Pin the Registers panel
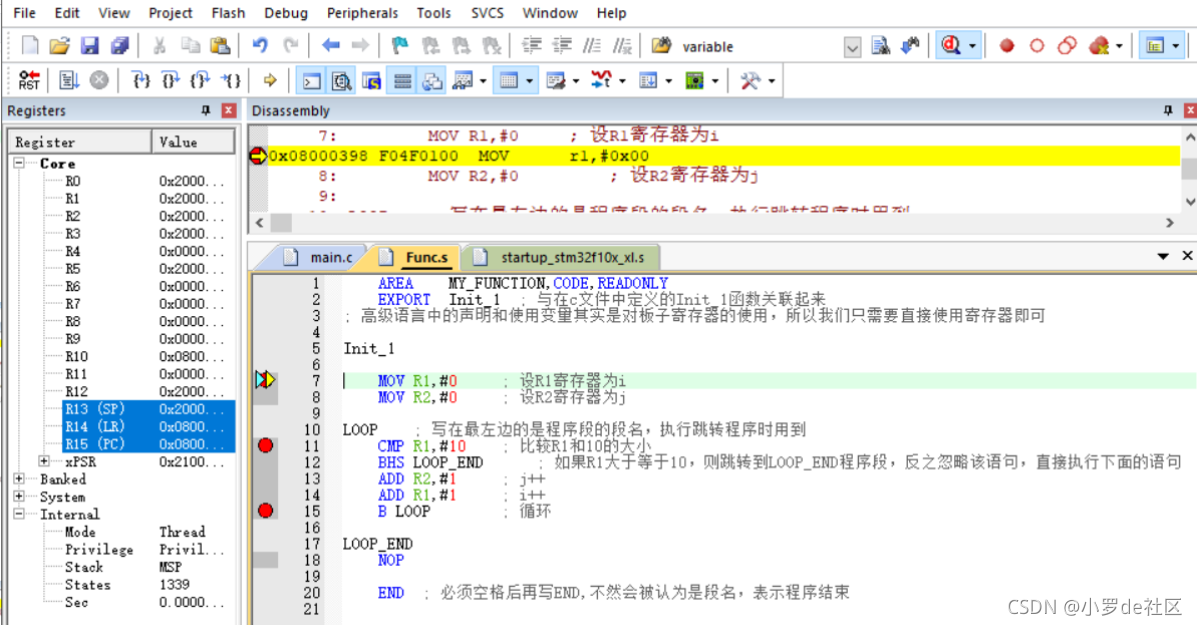The height and width of the screenshot is (625, 1197). [x=205, y=111]
